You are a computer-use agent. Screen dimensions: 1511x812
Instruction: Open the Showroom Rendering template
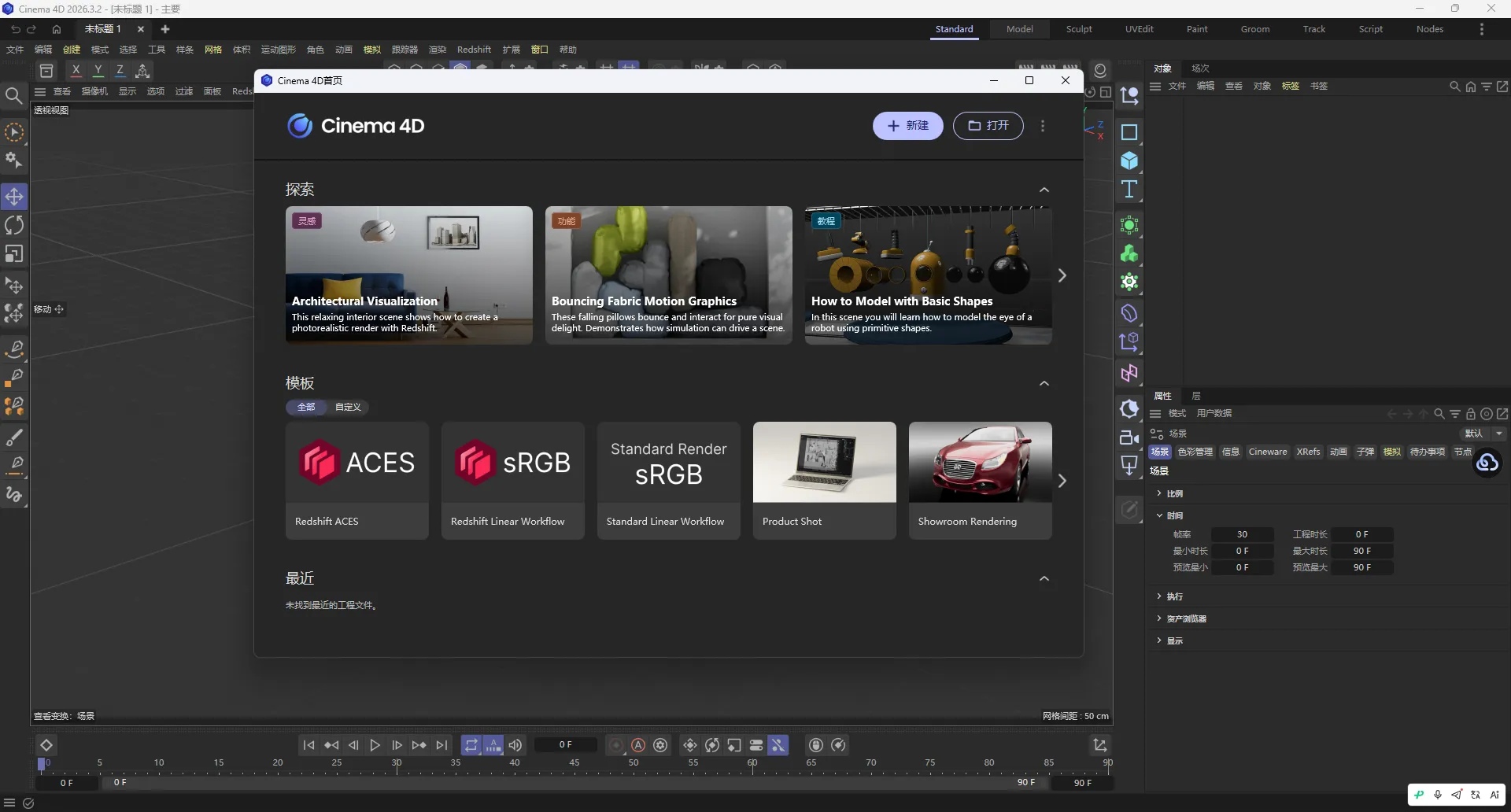click(981, 481)
